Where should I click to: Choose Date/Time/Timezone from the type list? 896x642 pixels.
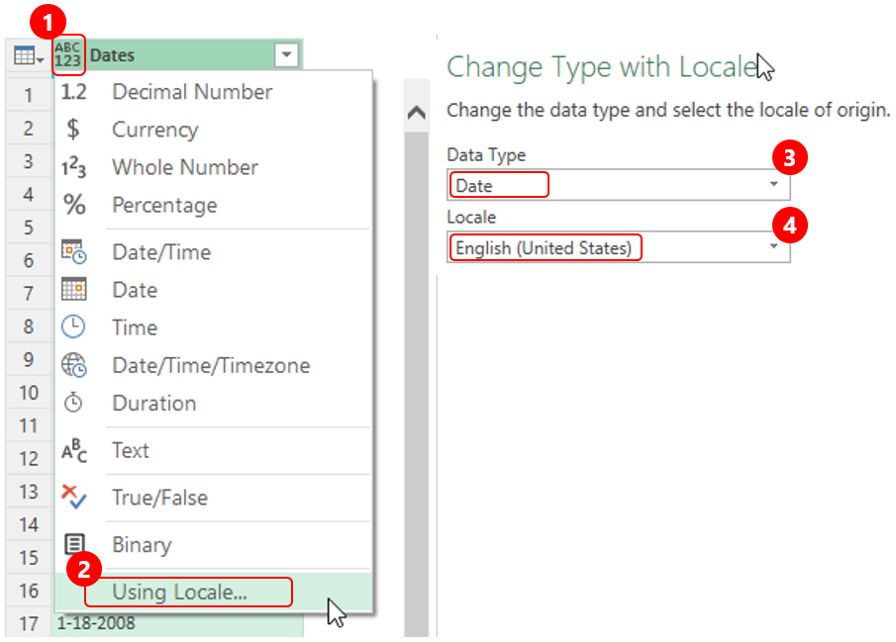point(210,365)
